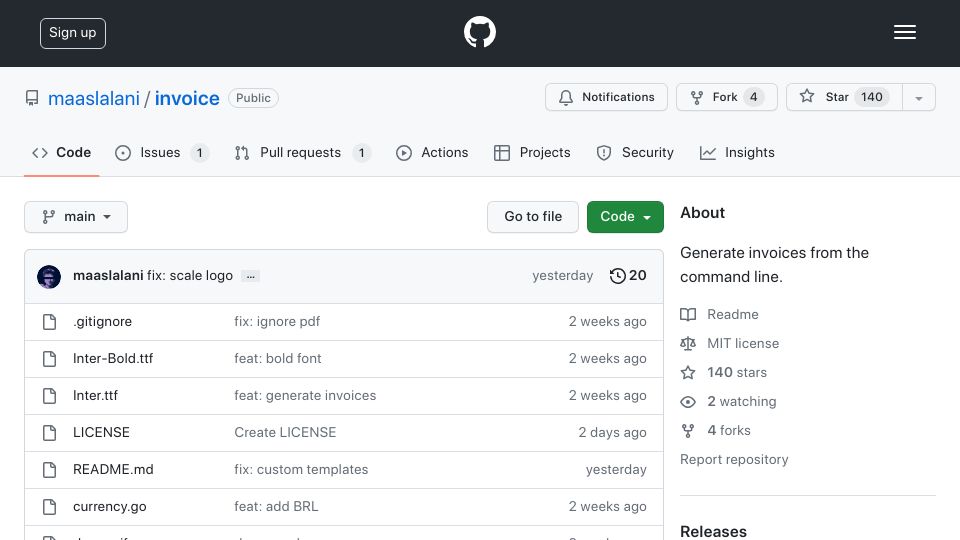This screenshot has height=540, width=960.
Task: Click the Go to file button
Action: (533, 217)
